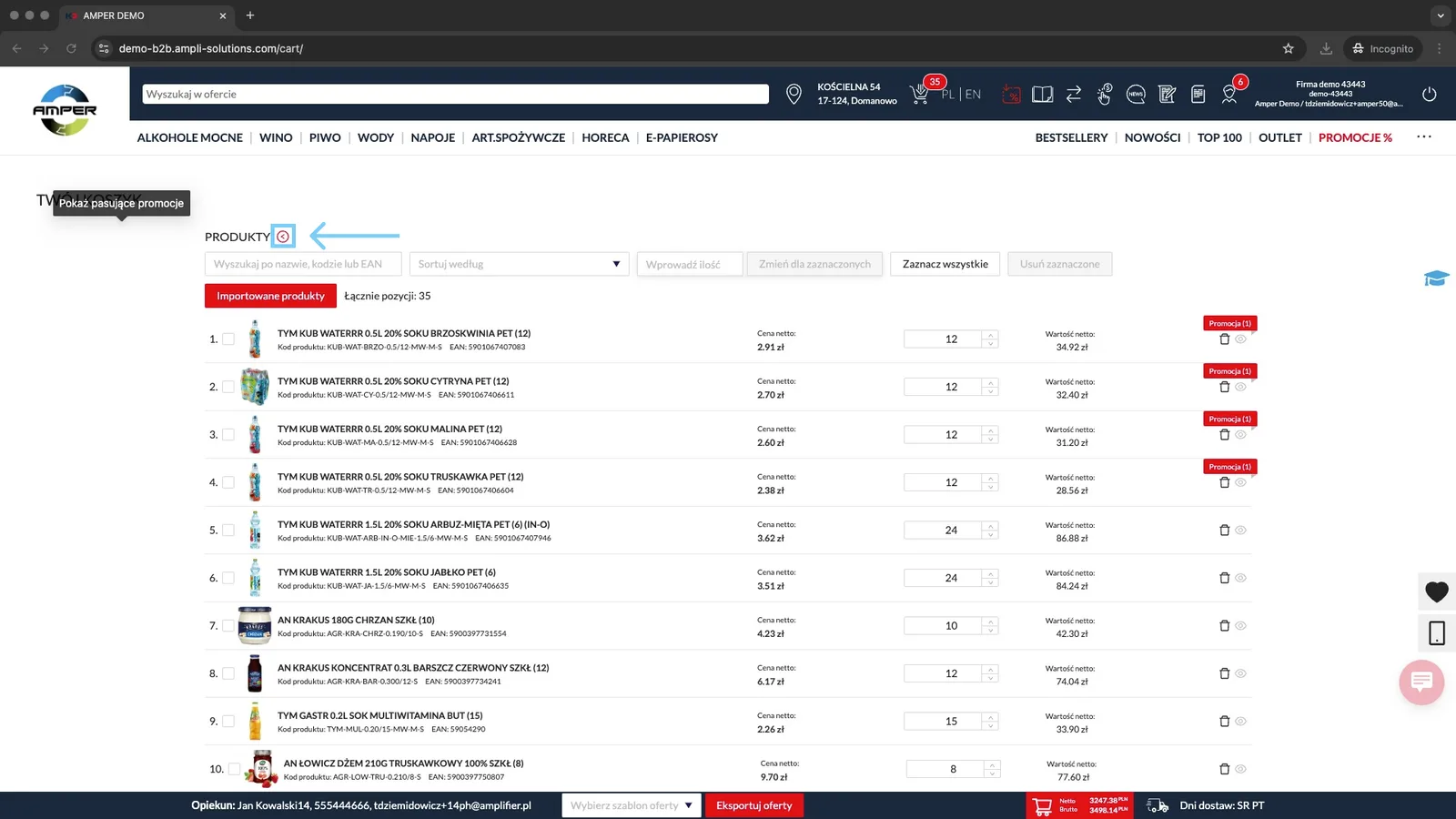Click the delivery location pin icon

pos(794,94)
